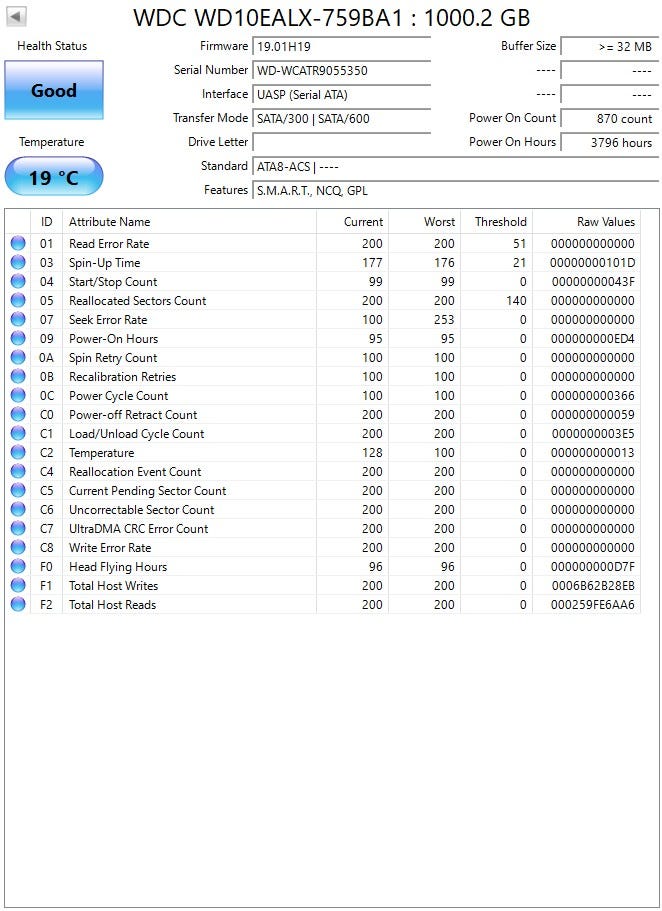Image resolution: width=662 pixels, height=911 pixels.
Task: Click the Health Status label
Action: pyautogui.click(x=52, y=46)
